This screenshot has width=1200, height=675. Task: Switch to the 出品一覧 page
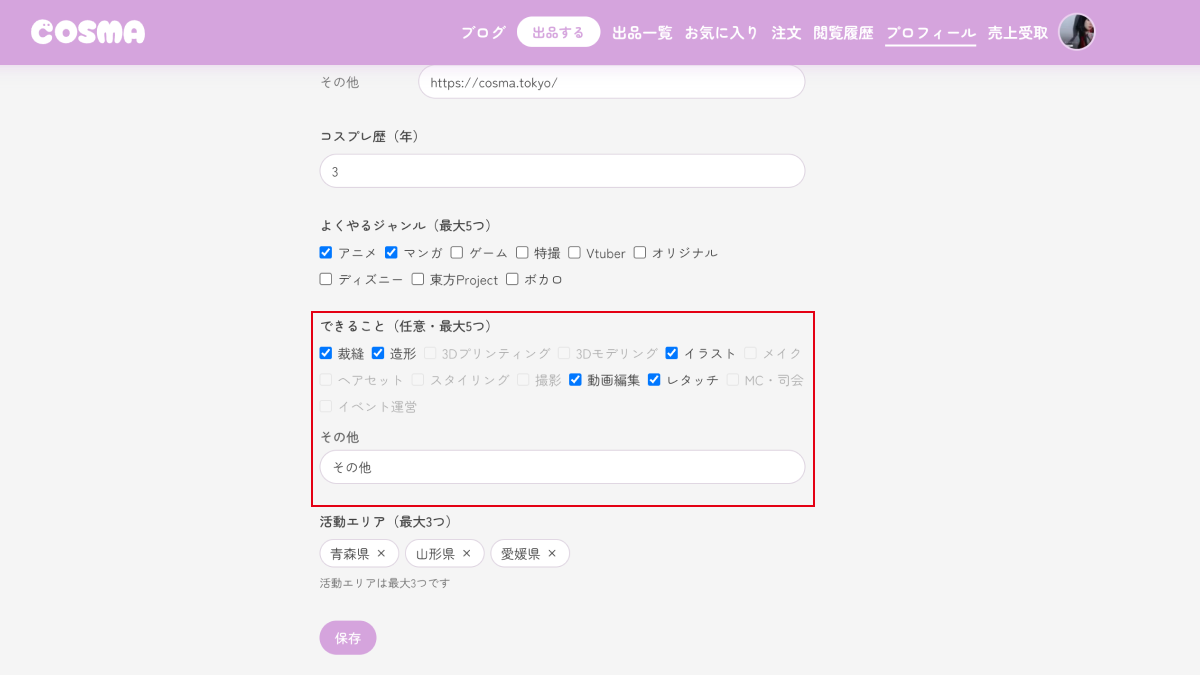[x=641, y=31]
